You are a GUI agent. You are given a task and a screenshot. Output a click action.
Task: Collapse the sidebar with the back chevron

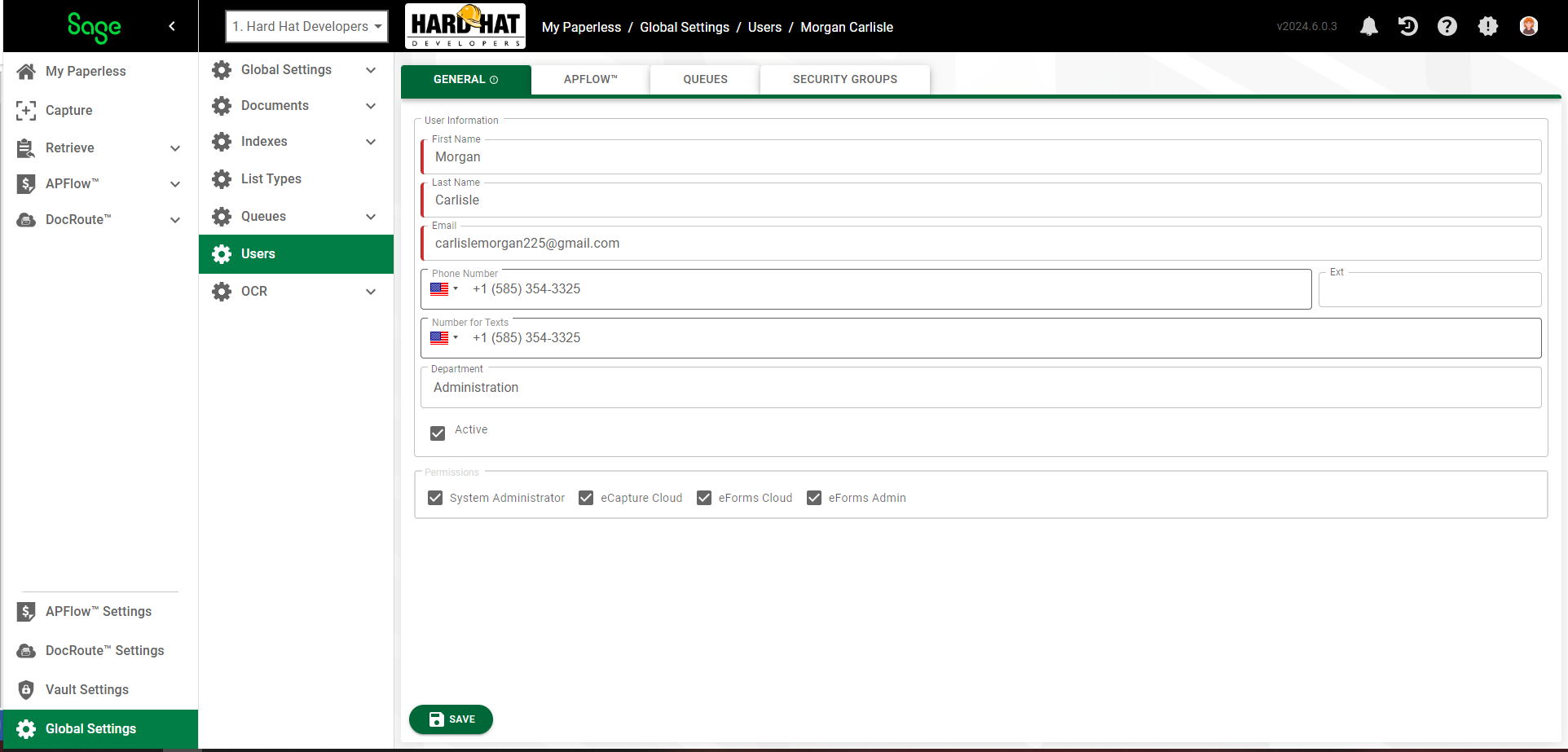pos(172,26)
